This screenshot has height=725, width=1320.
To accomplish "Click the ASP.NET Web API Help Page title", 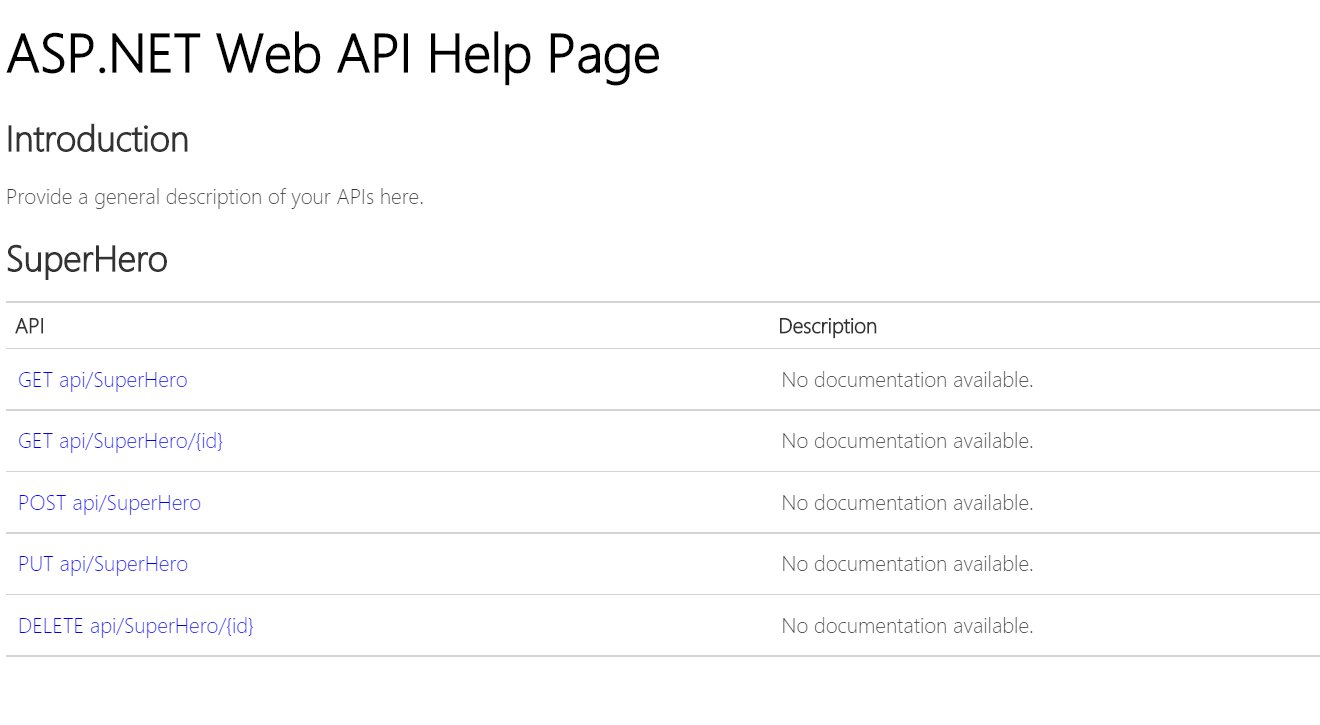I will [x=332, y=54].
